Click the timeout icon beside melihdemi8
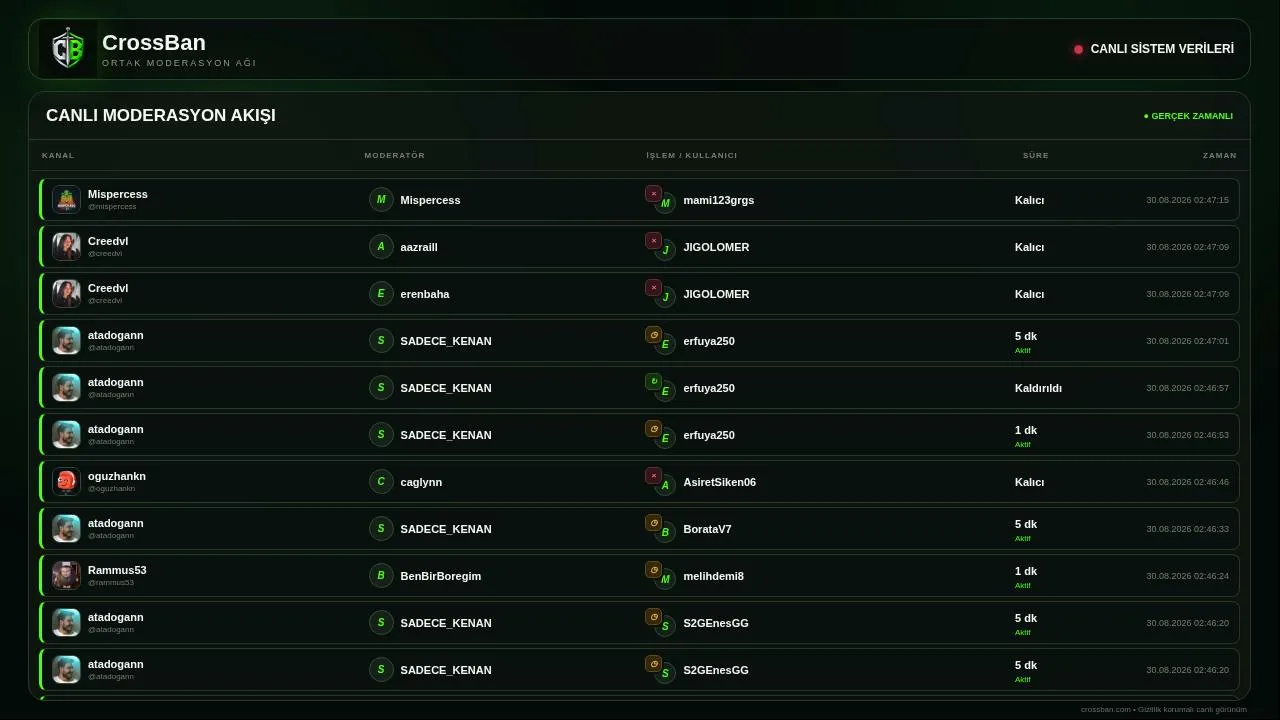The height and width of the screenshot is (720, 1280). click(653, 570)
